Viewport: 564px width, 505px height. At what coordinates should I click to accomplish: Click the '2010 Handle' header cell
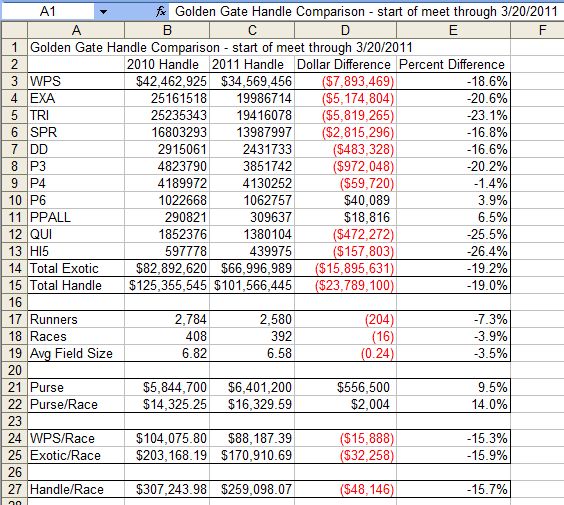pyautogui.click(x=167, y=64)
